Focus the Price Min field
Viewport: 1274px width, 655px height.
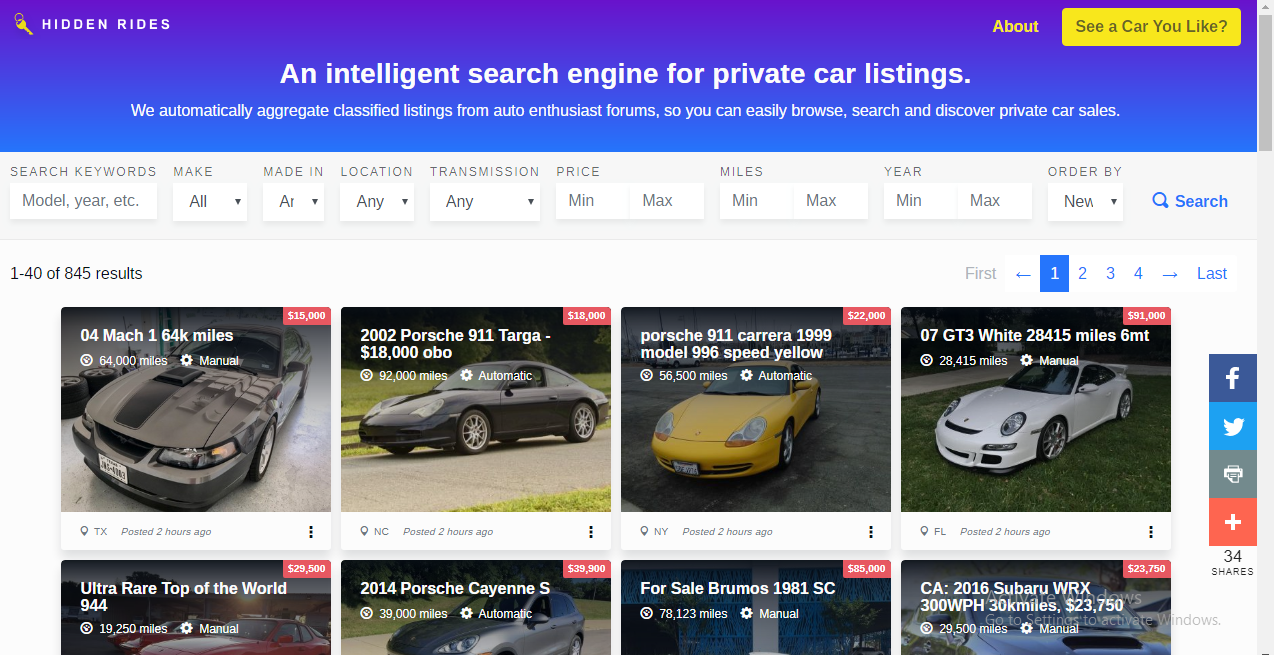click(x=592, y=201)
